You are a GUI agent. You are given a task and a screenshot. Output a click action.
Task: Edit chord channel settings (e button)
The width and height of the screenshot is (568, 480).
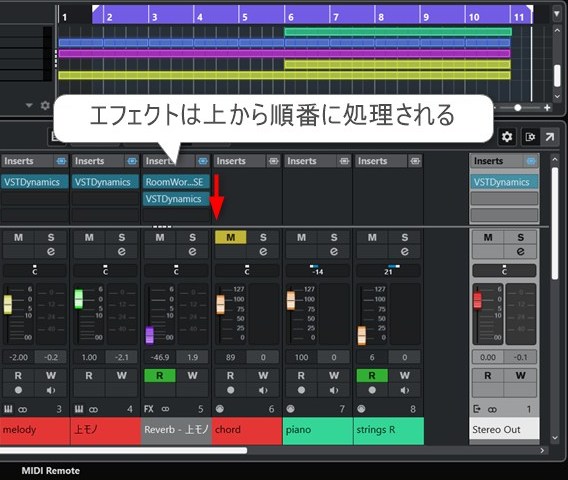(263, 251)
